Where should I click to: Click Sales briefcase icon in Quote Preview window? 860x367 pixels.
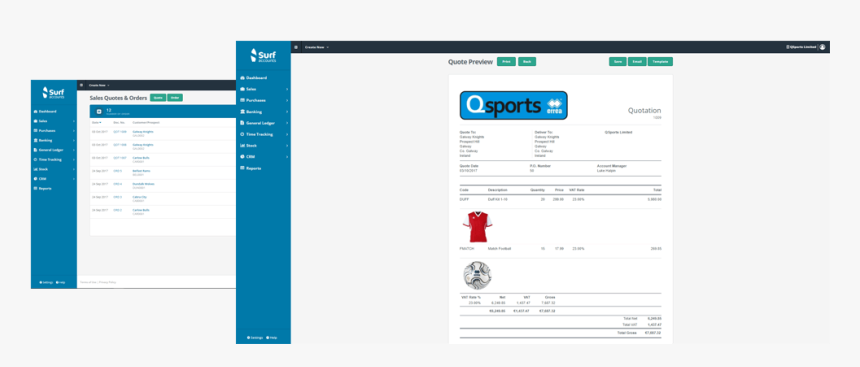pyautogui.click(x=242, y=89)
